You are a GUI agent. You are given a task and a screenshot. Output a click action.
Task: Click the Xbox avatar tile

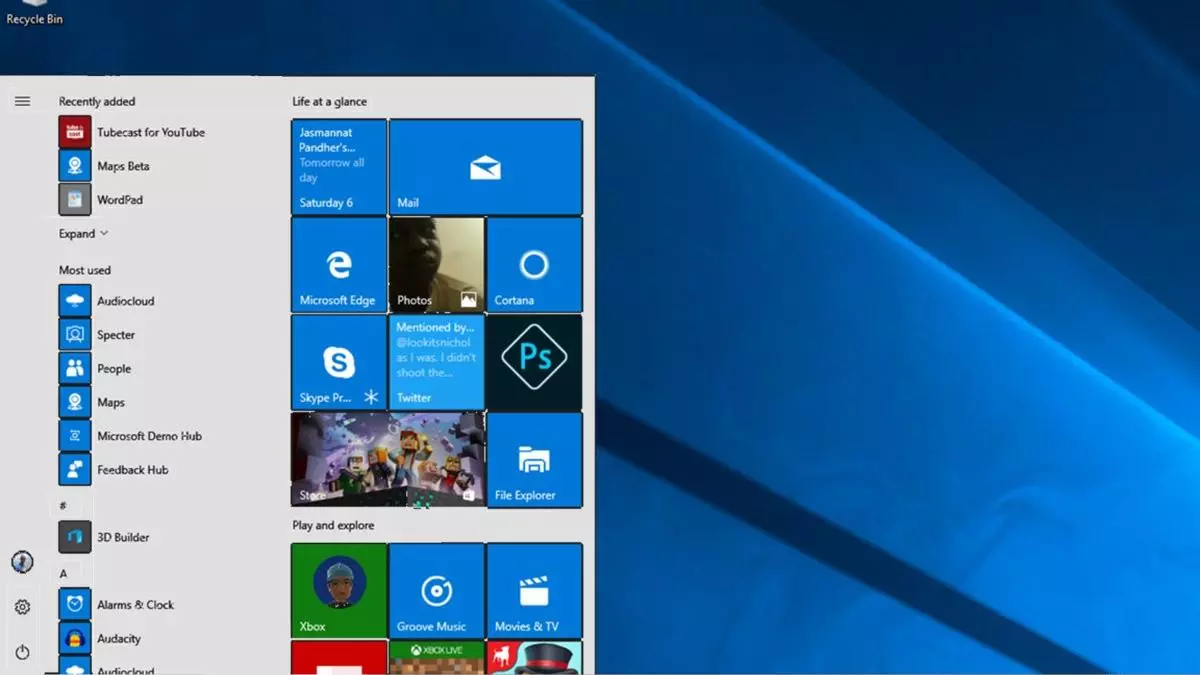338,590
